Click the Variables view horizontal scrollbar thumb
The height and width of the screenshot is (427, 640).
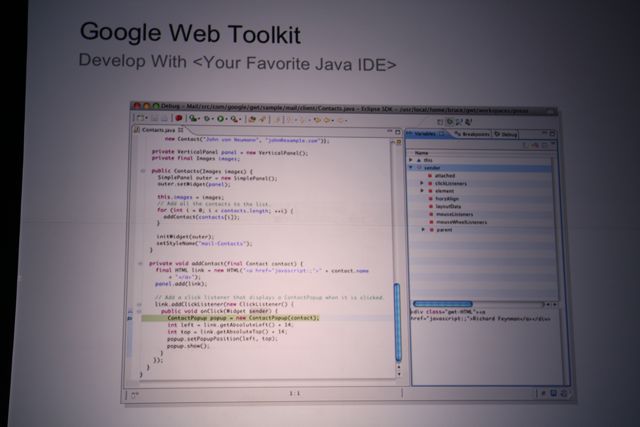click(443, 304)
